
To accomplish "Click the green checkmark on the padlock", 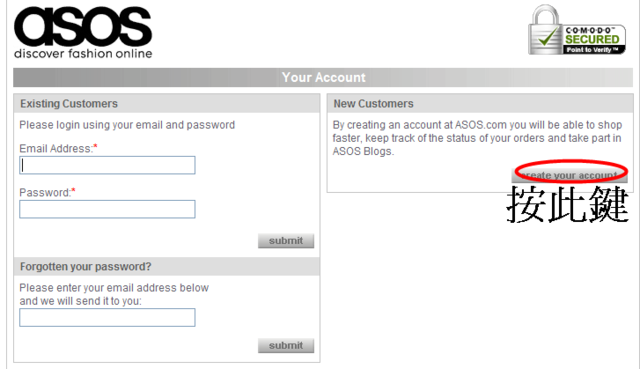I will tap(549, 37).
